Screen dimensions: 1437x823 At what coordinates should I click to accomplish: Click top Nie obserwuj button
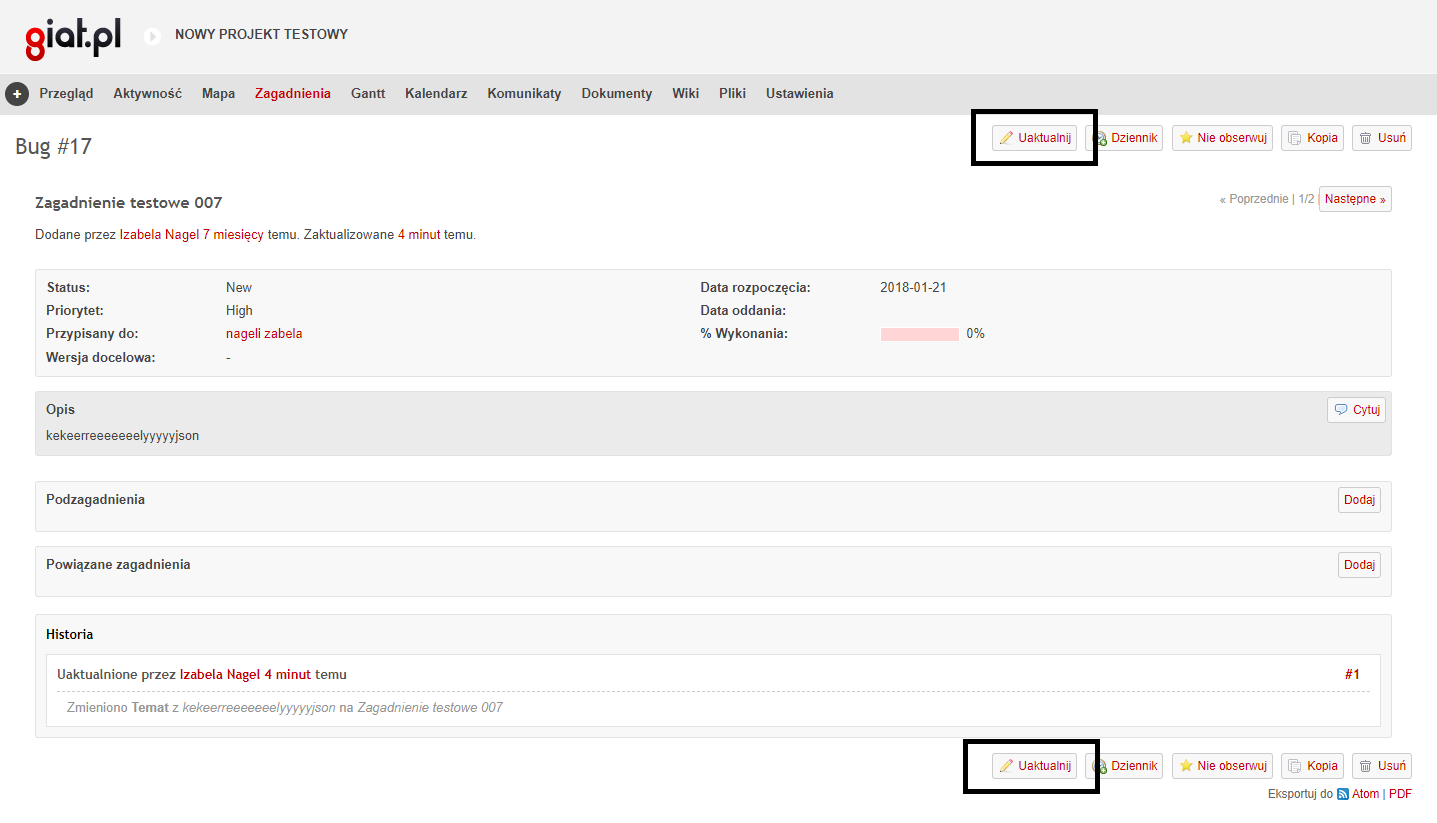(1222, 138)
